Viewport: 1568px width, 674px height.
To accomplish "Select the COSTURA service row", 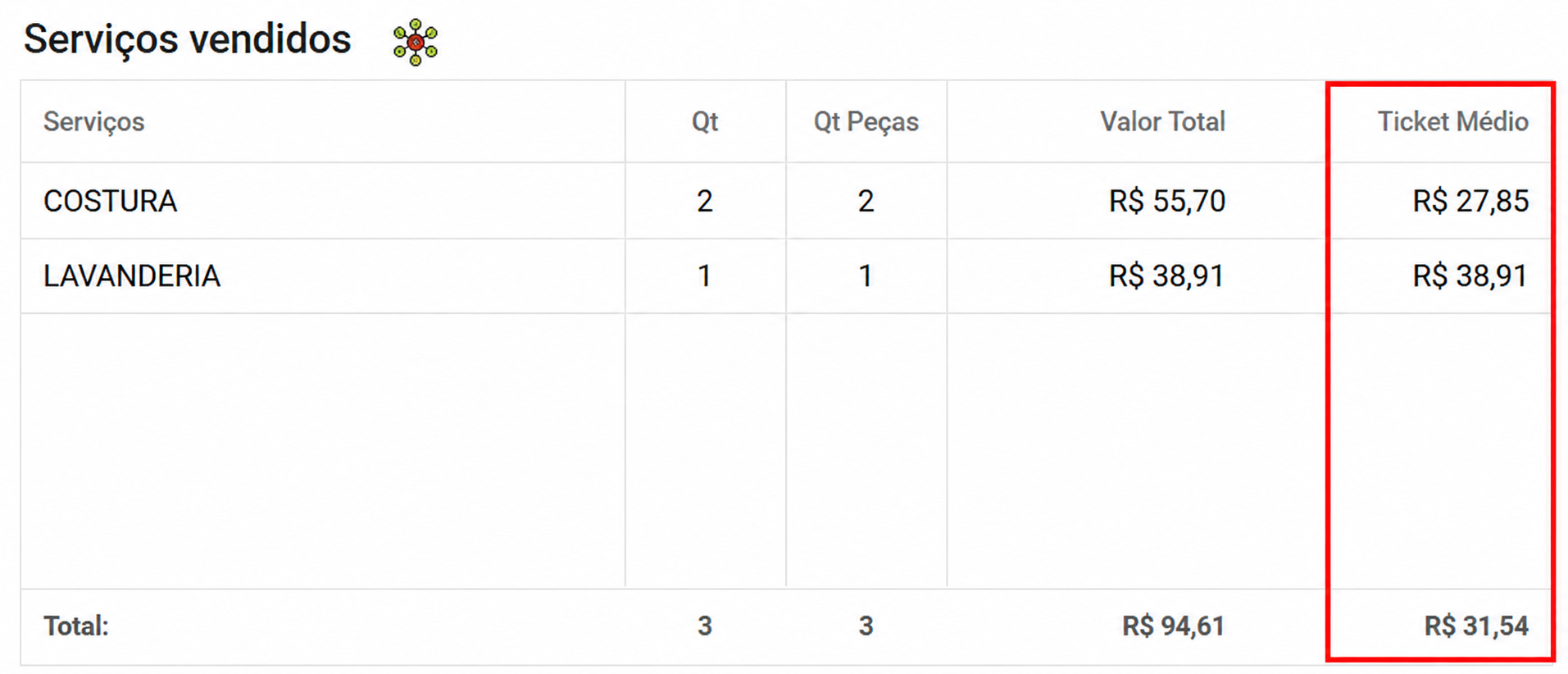I will point(785,201).
